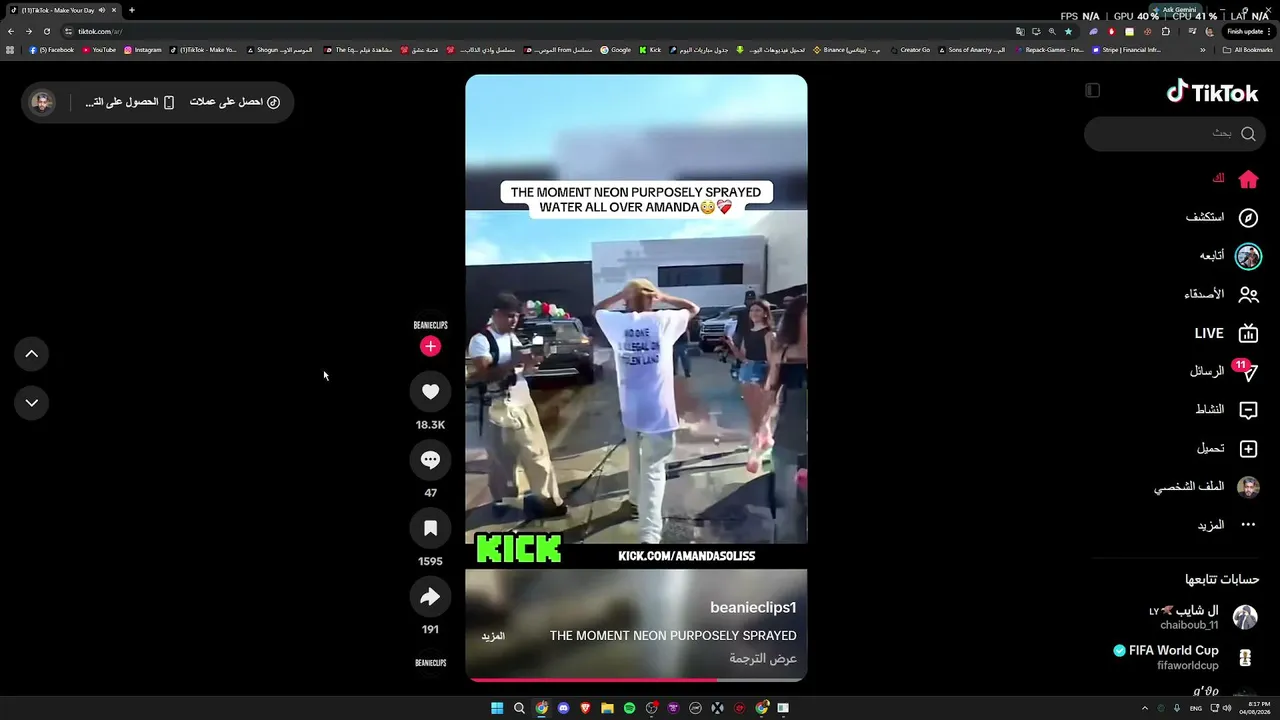Open Messages with 11 notifications

(x=1246, y=371)
